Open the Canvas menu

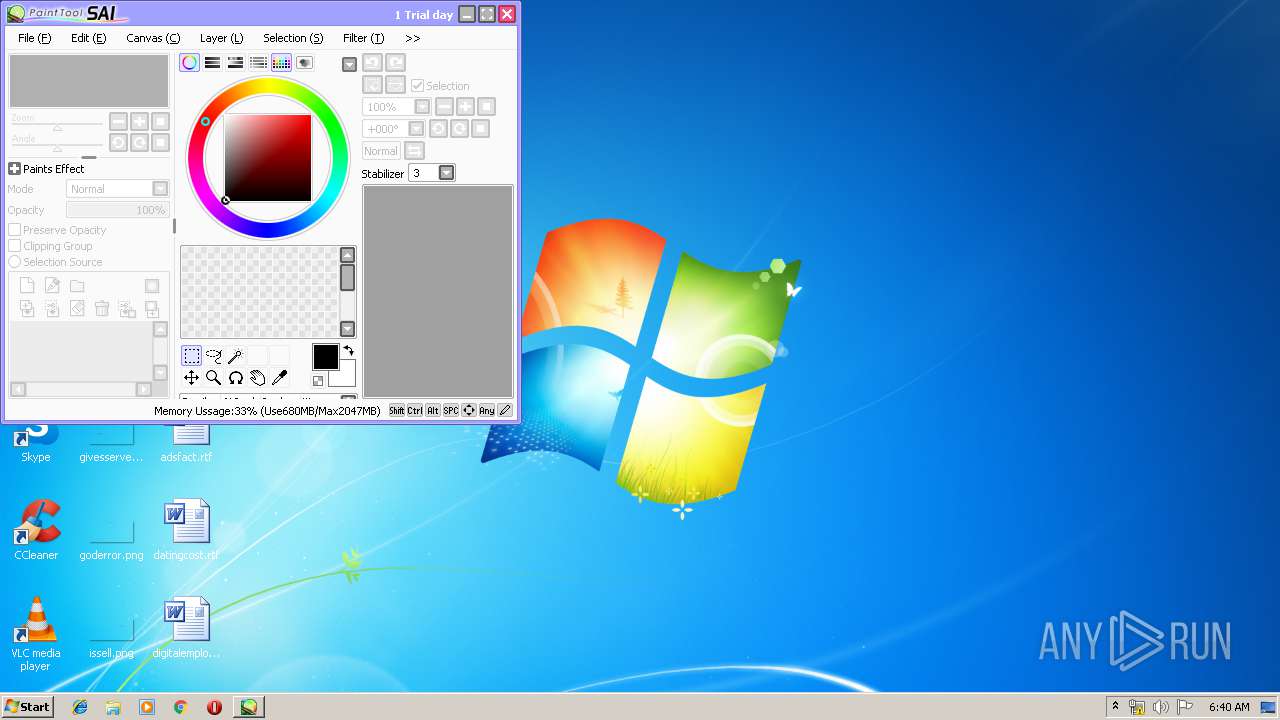[x=153, y=38]
